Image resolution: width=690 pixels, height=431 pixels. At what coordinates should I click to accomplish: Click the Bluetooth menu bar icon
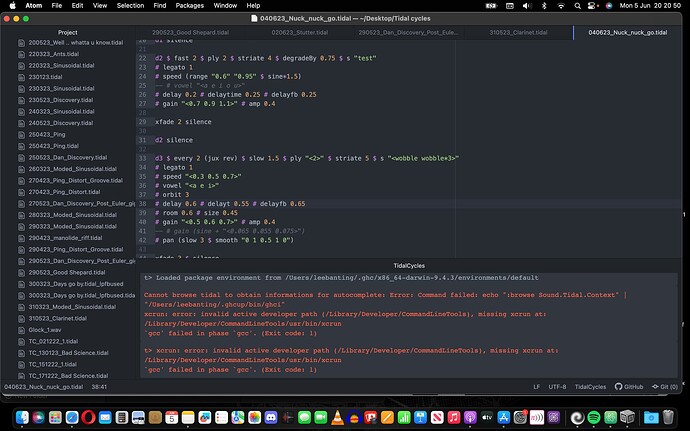(544, 6)
